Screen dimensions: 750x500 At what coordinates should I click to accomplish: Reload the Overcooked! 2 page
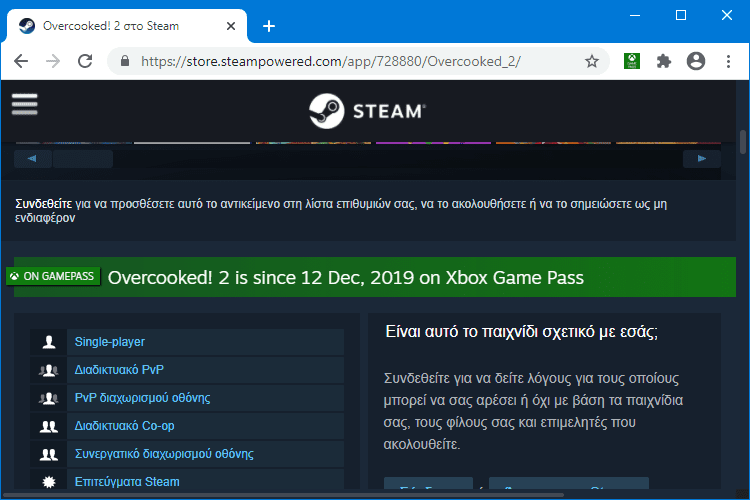click(85, 61)
